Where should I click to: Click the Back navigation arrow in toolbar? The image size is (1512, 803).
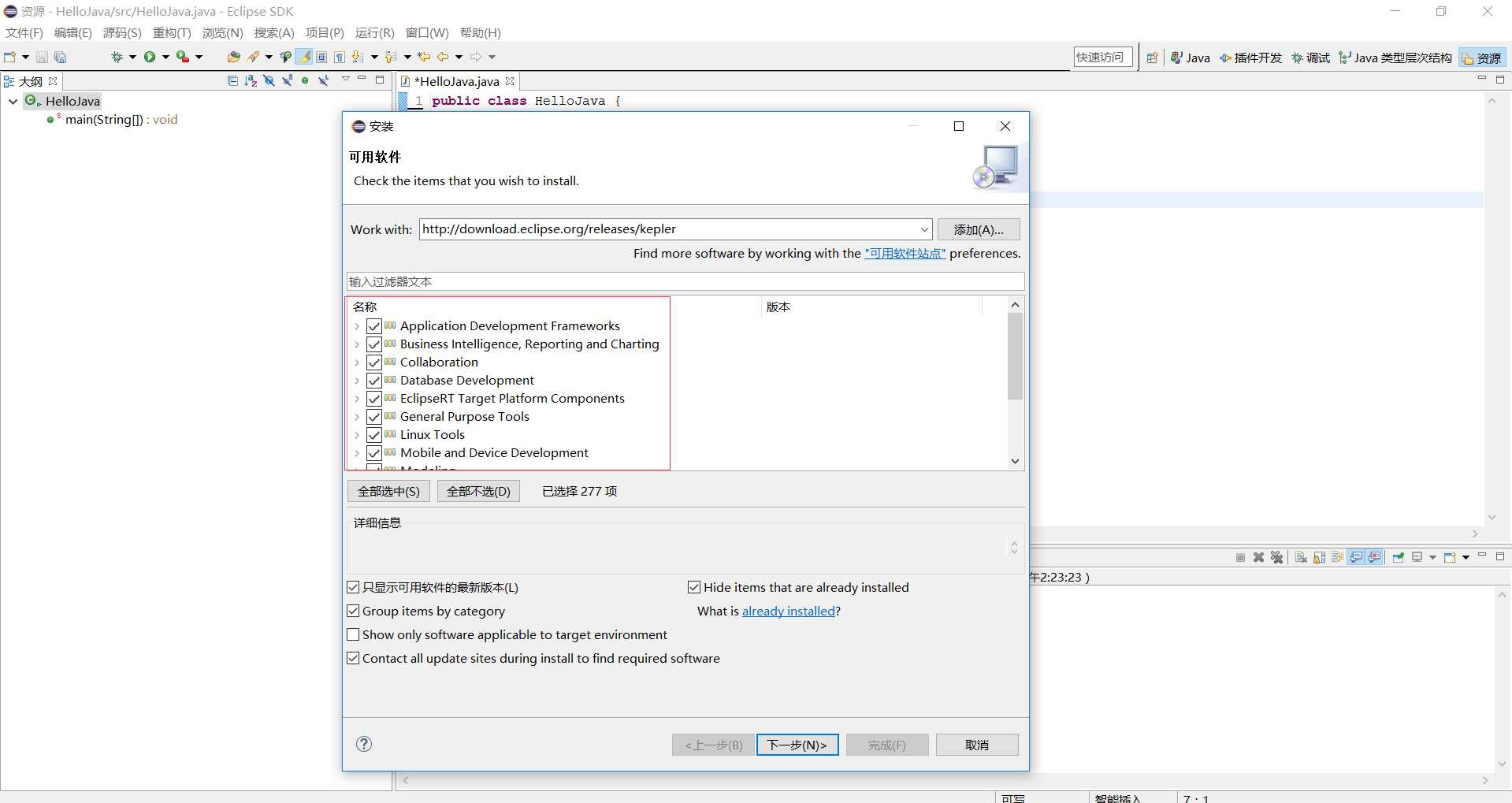pyautogui.click(x=443, y=57)
